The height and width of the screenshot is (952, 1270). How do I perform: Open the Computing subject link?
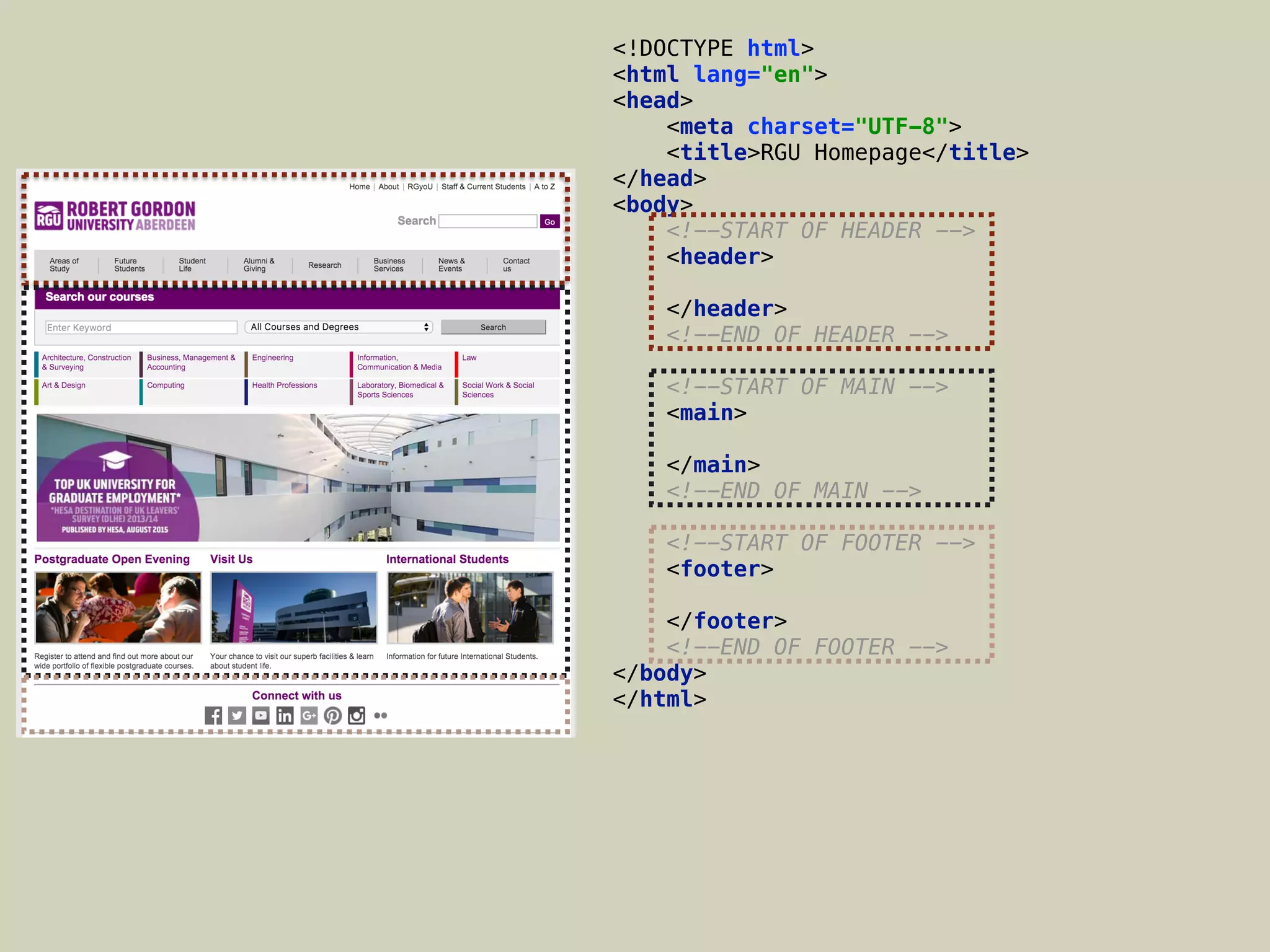click(x=166, y=386)
